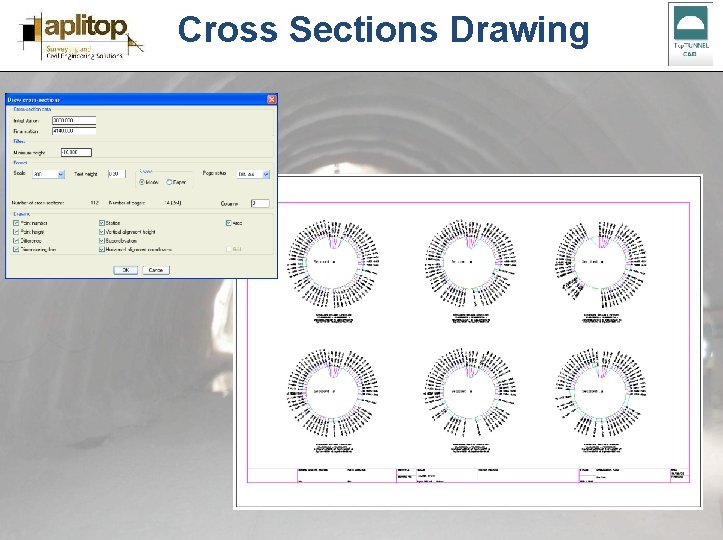This screenshot has width=723, height=540.
Task: Toggle the Area checkbox
Action: [229, 223]
